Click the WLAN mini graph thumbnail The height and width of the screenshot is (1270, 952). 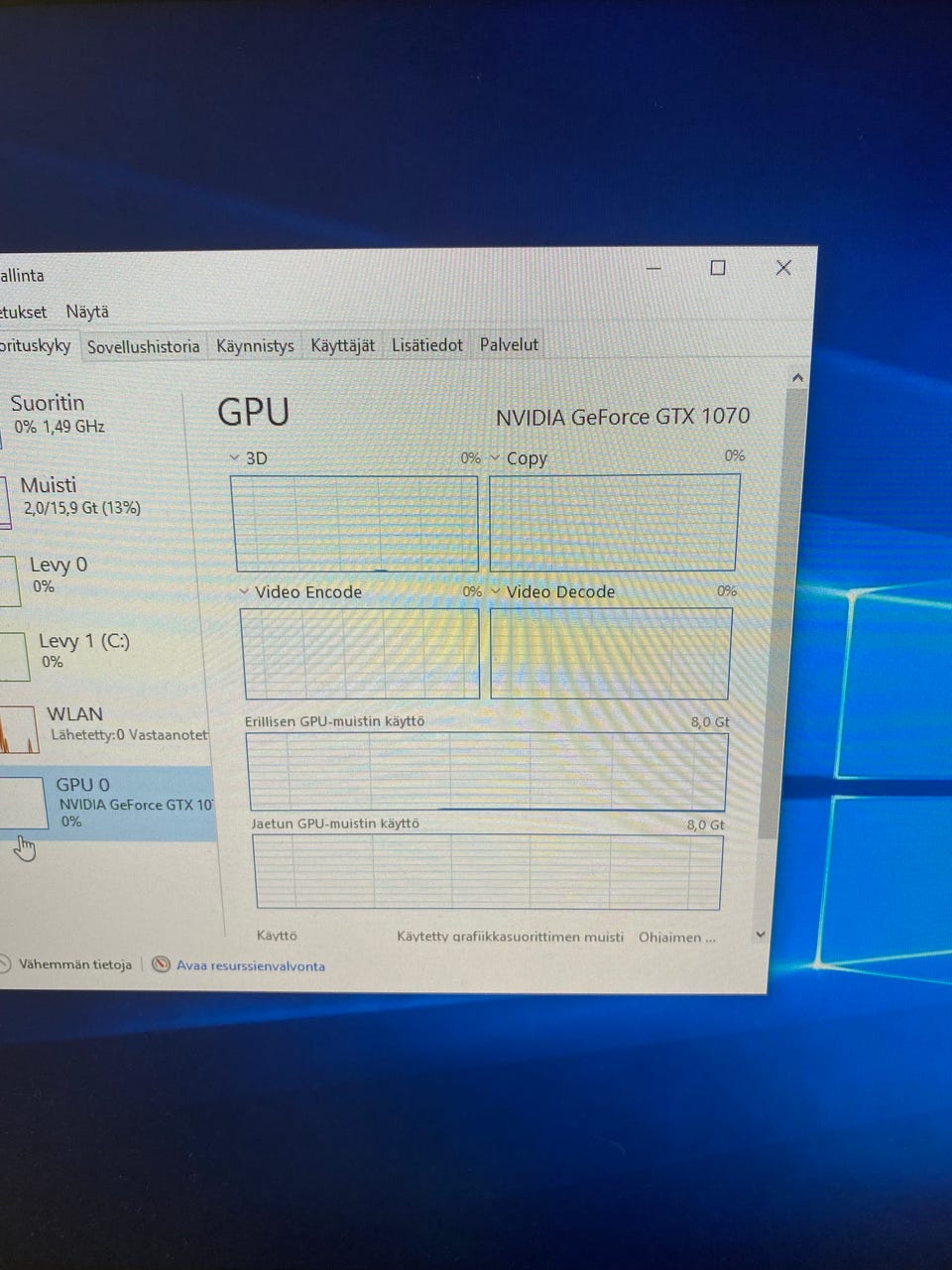(x=20, y=729)
